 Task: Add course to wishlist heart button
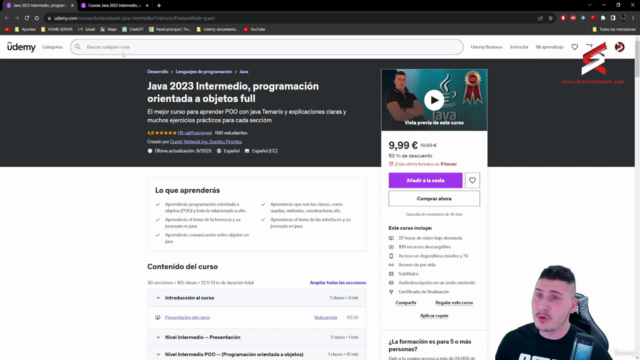pos(472,180)
